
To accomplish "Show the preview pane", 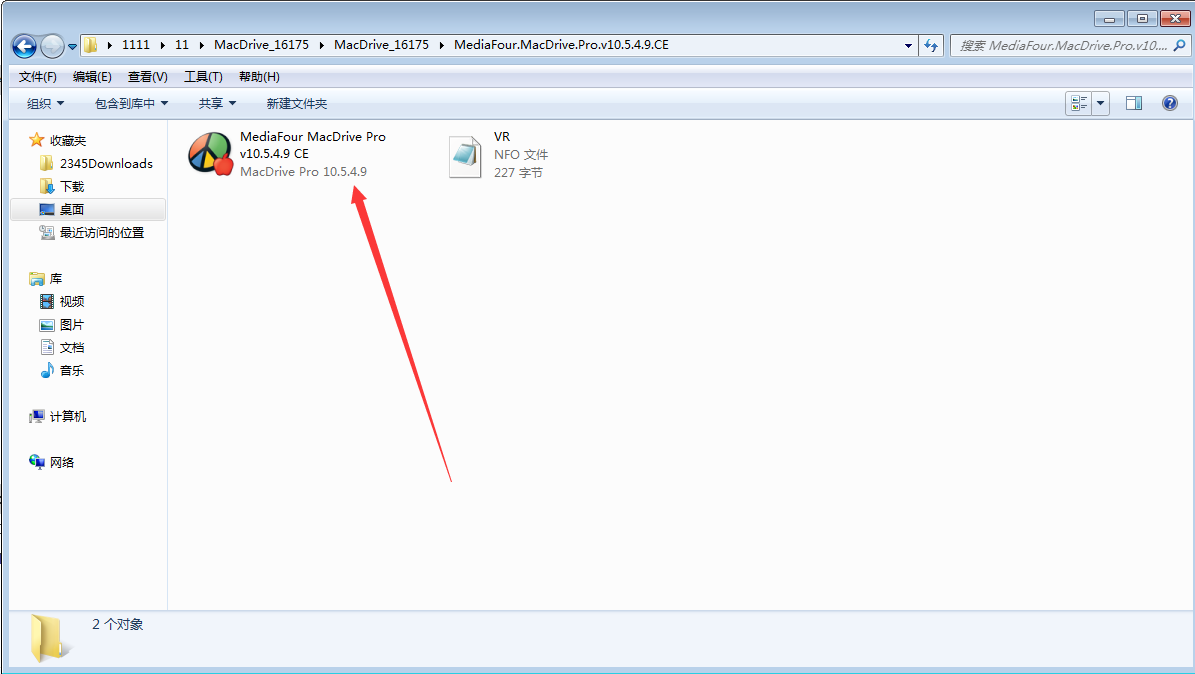I will click(1134, 104).
